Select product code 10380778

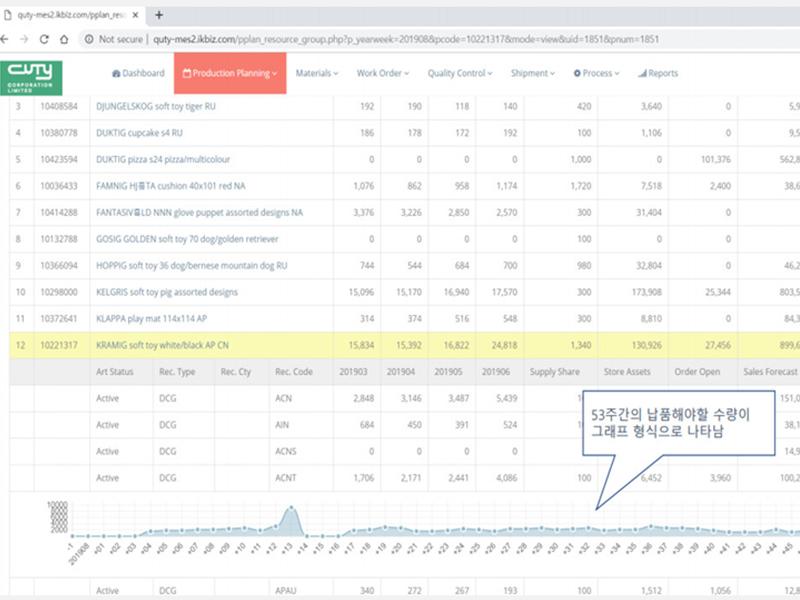point(59,133)
